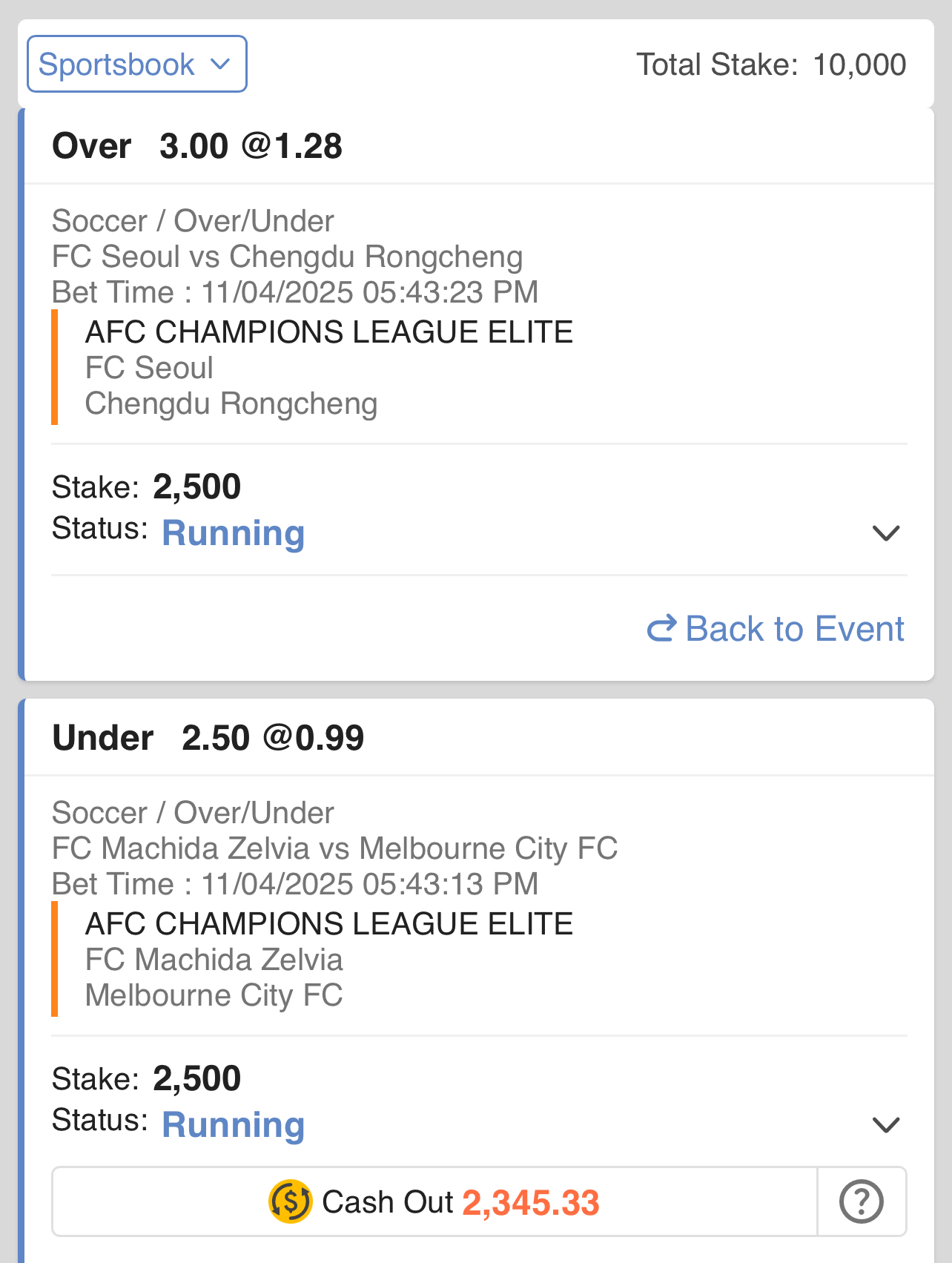Open the Sportsbook dropdown
The width and height of the screenshot is (952, 1263).
136,65
